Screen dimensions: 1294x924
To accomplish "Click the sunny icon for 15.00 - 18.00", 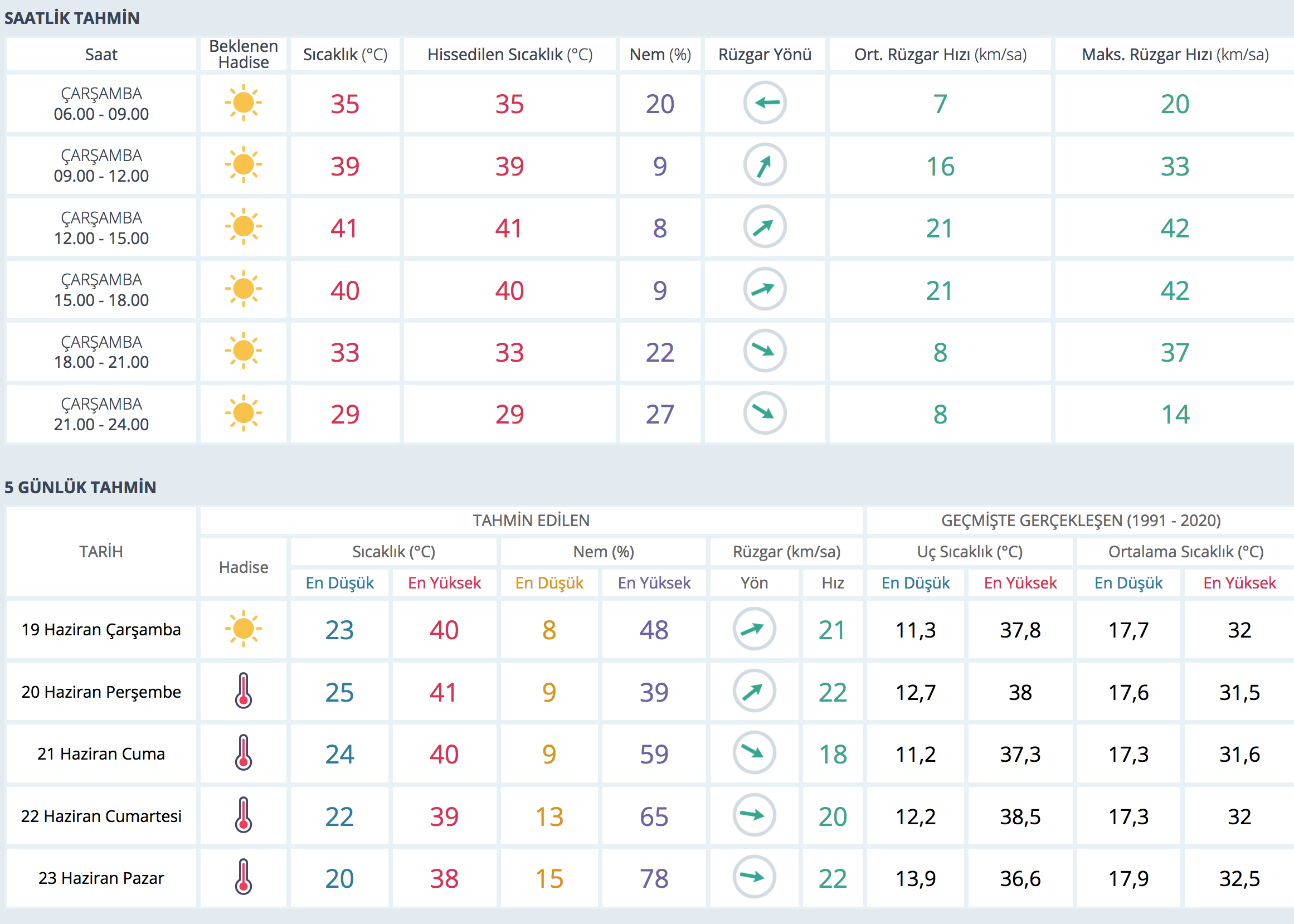I will point(244,289).
